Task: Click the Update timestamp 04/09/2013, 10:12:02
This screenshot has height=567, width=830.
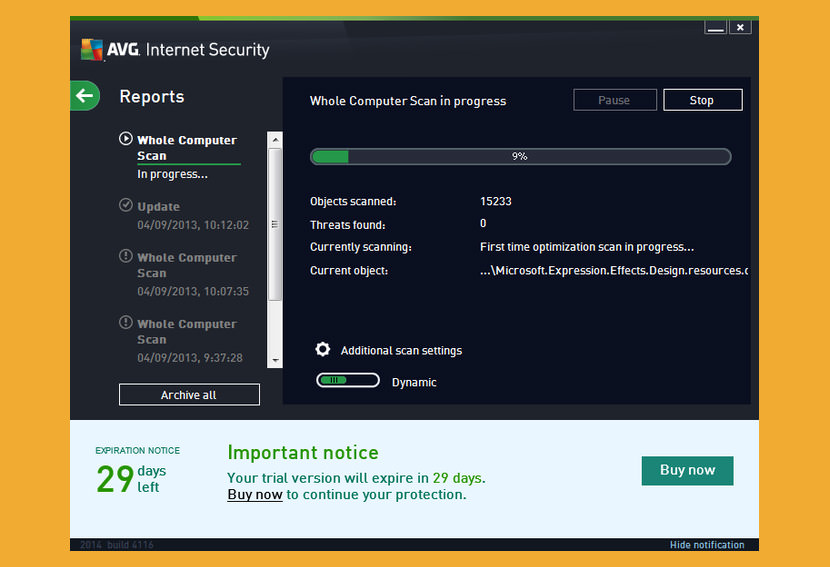Action: coord(193,225)
